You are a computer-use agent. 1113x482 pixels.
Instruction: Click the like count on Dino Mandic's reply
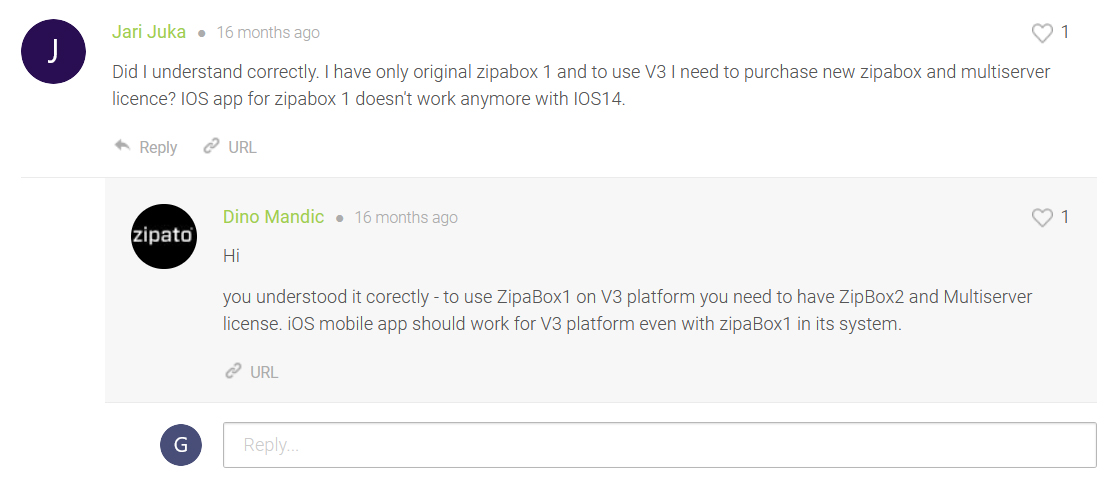tap(1065, 218)
